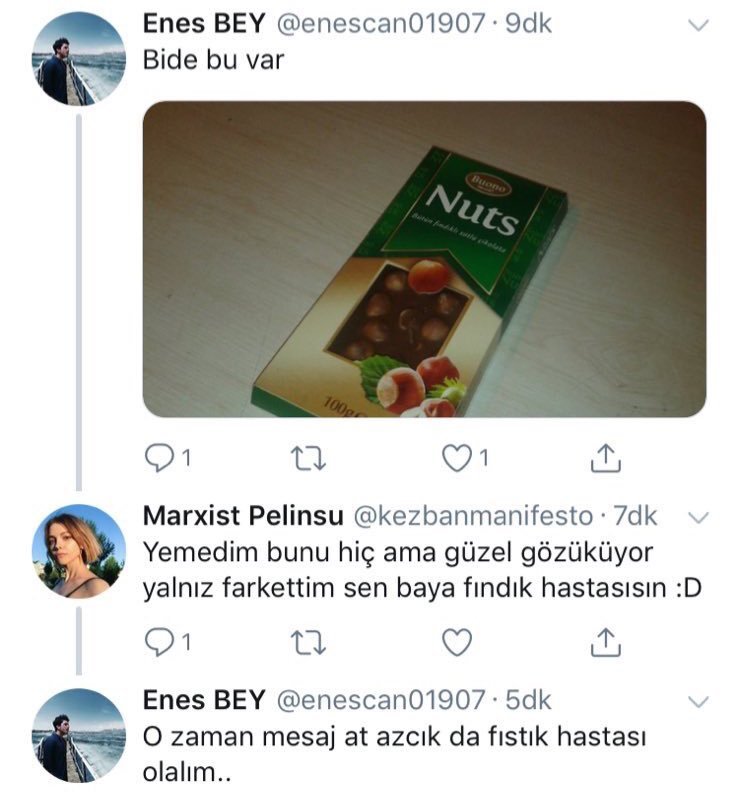Share the 'Bide bu var' tweet
The height and width of the screenshot is (797, 737).
point(603,458)
